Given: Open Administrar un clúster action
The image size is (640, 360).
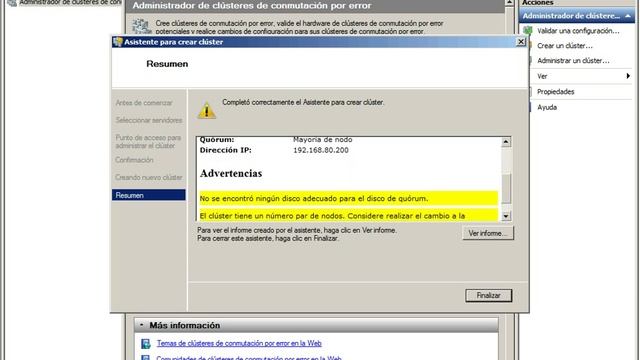Looking at the screenshot, I should point(573,61).
